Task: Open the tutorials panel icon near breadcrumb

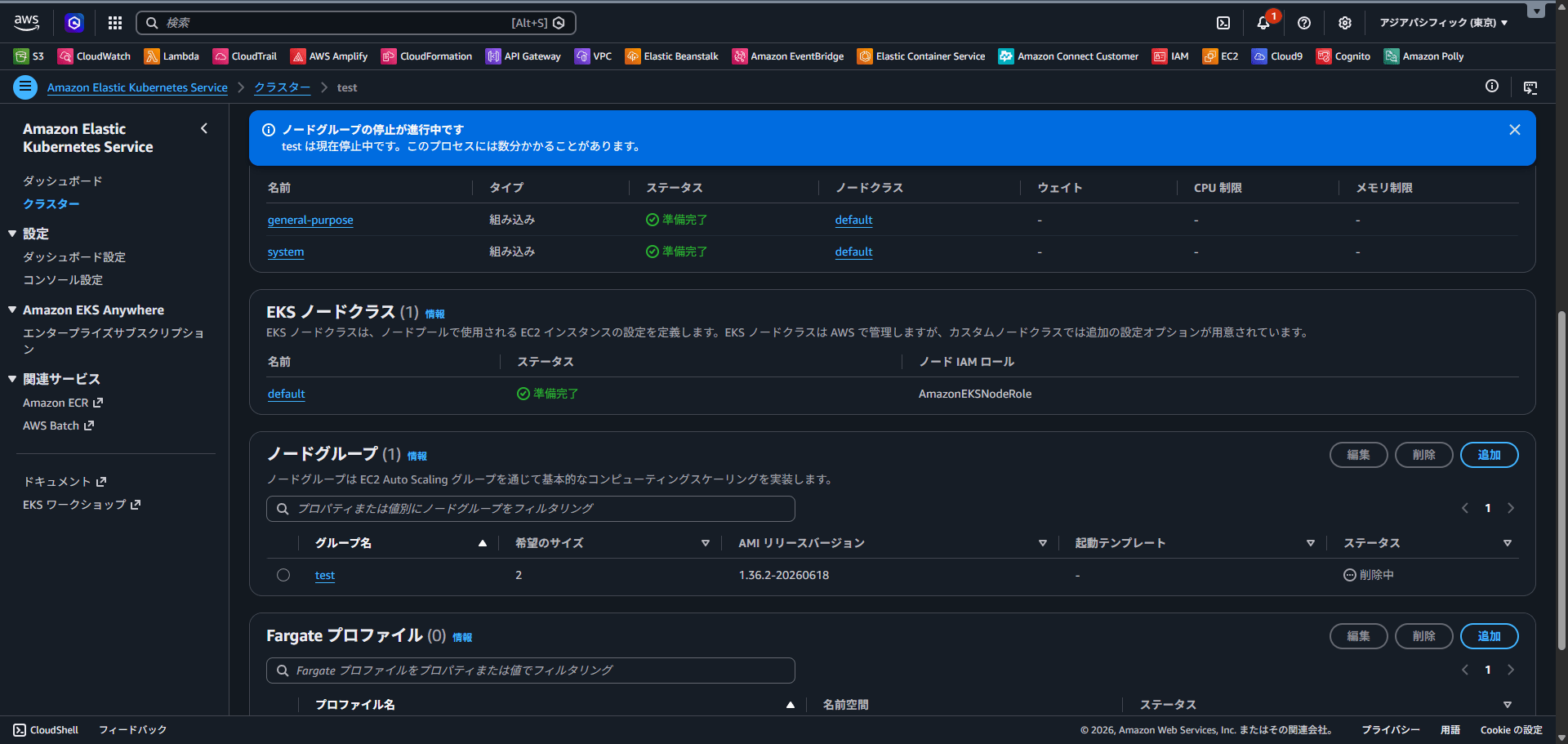Action: (x=1530, y=87)
